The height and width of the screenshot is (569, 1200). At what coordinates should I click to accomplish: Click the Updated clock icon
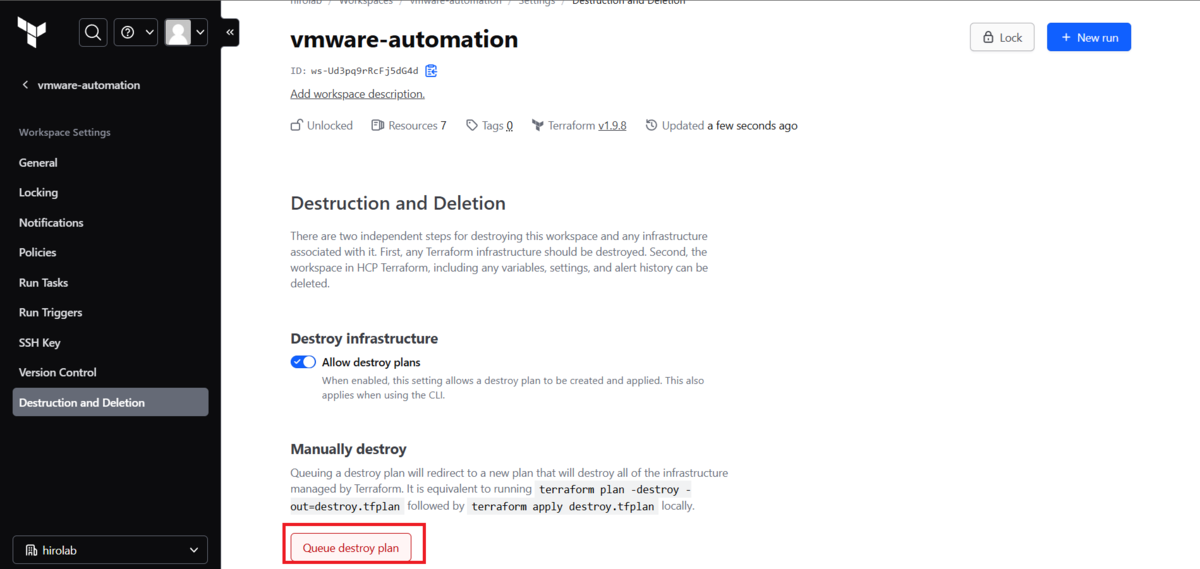(652, 126)
